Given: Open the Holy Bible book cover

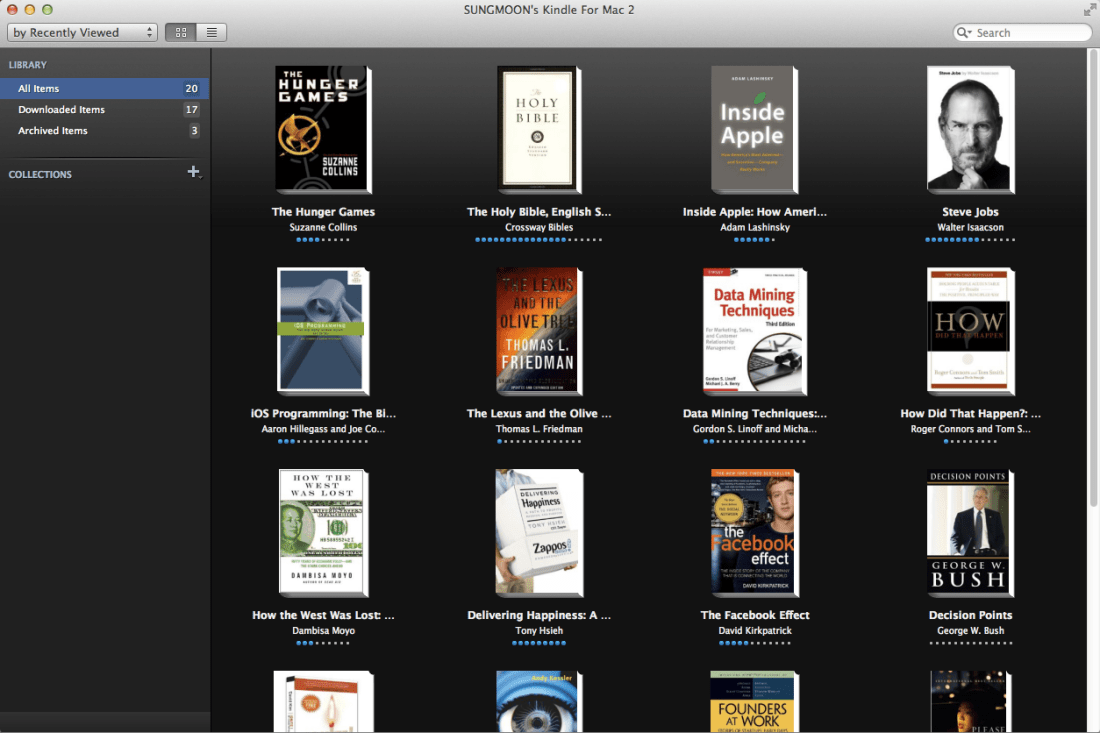Looking at the screenshot, I should point(538,130).
